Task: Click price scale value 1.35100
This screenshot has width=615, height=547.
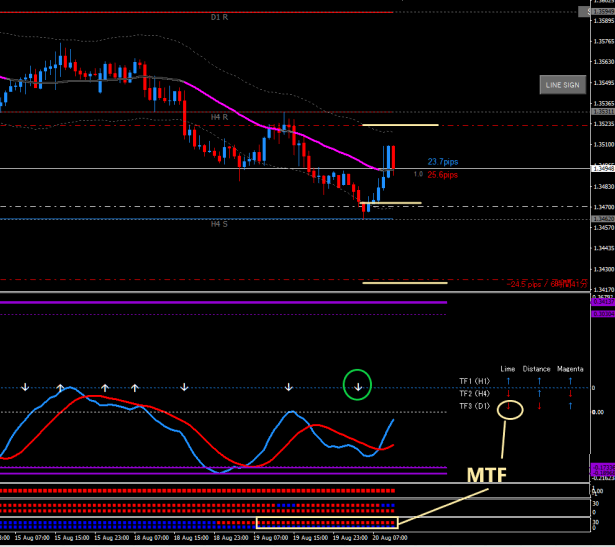Action: (603, 145)
